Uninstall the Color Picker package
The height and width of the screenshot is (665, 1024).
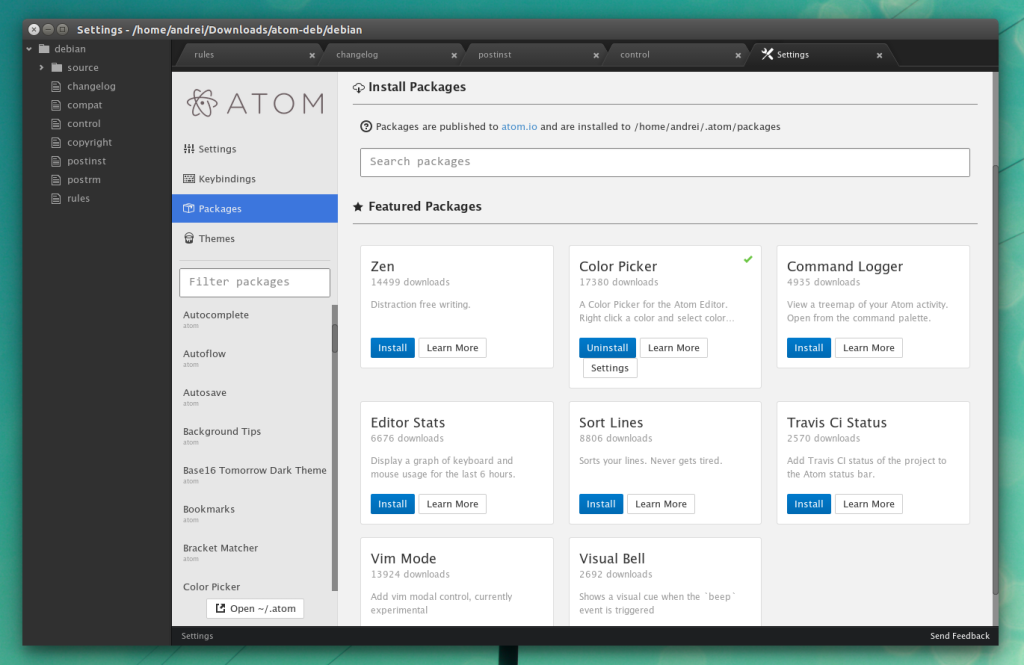click(x=607, y=348)
